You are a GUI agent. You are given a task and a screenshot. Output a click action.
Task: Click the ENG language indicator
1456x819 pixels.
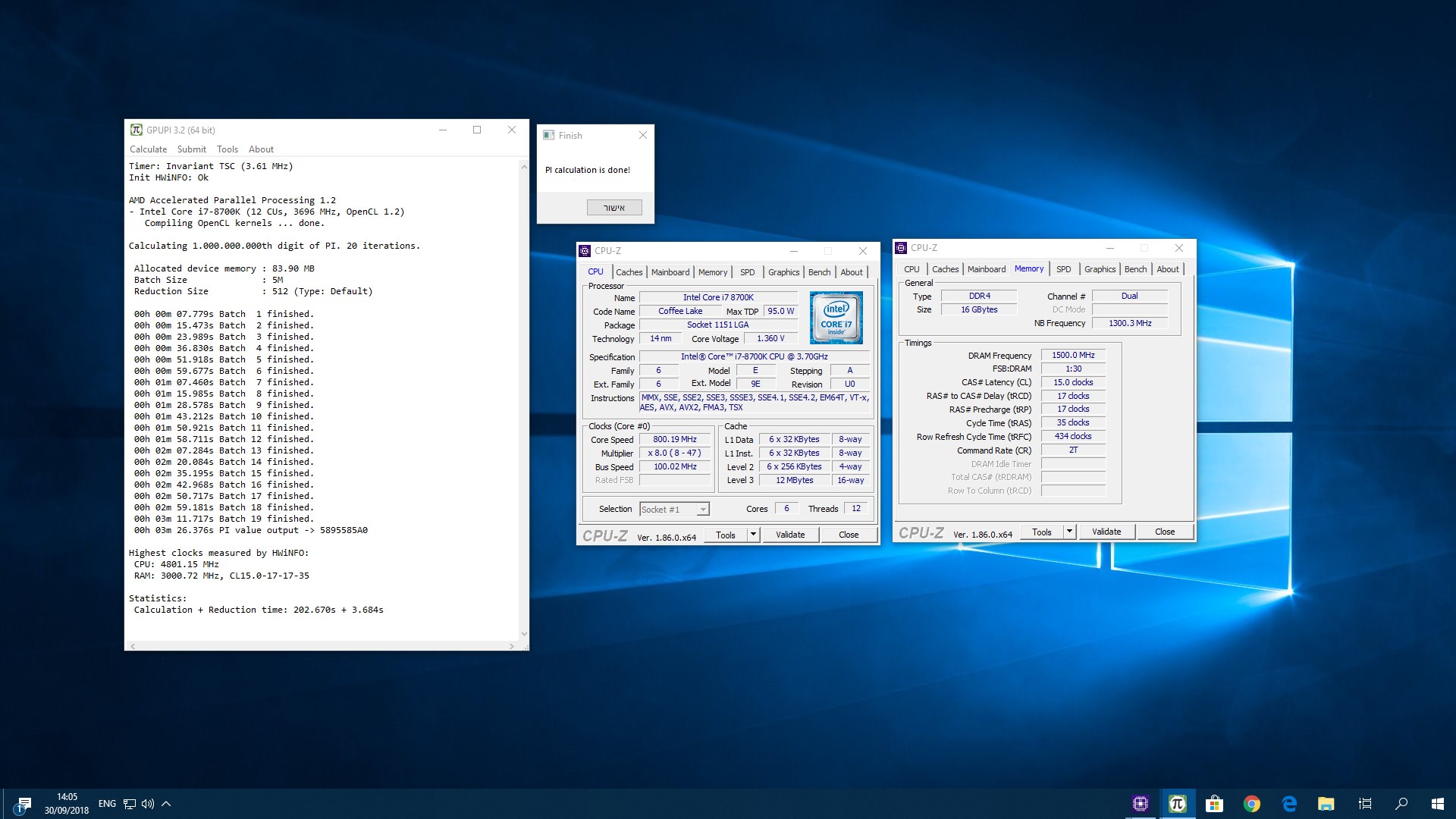pyautogui.click(x=107, y=804)
